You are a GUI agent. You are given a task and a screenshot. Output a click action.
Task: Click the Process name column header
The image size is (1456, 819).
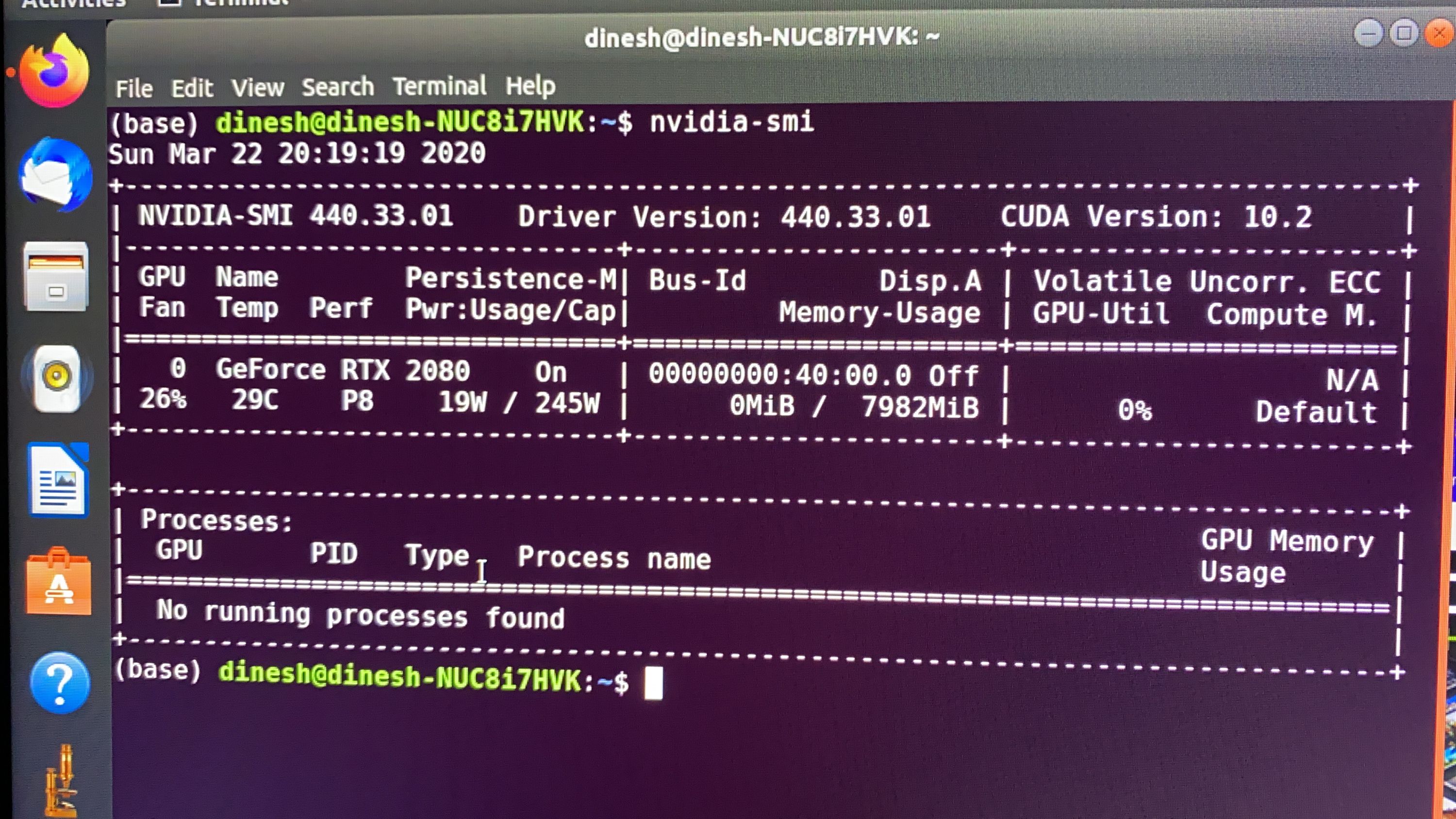pos(614,558)
